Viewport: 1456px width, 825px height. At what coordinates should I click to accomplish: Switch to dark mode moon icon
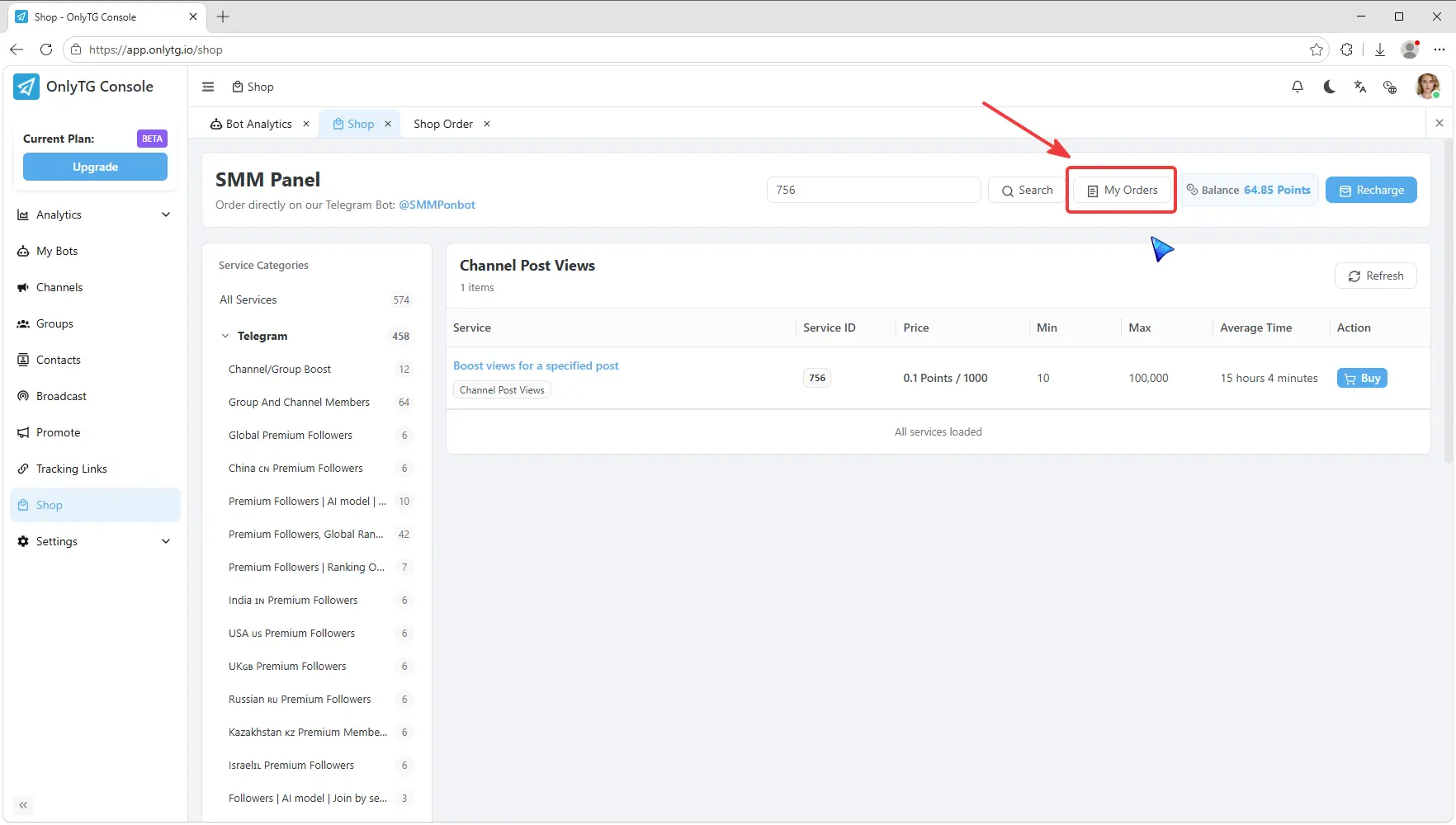(1329, 87)
